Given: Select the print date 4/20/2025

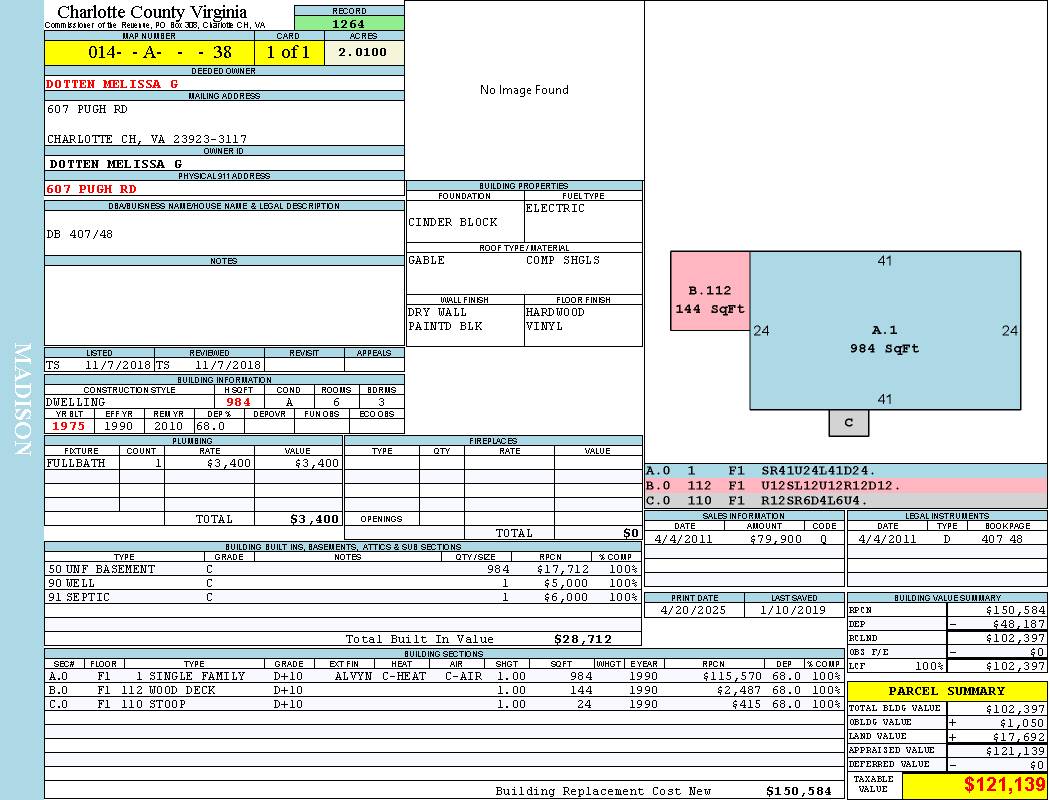Looking at the screenshot, I should (694, 610).
